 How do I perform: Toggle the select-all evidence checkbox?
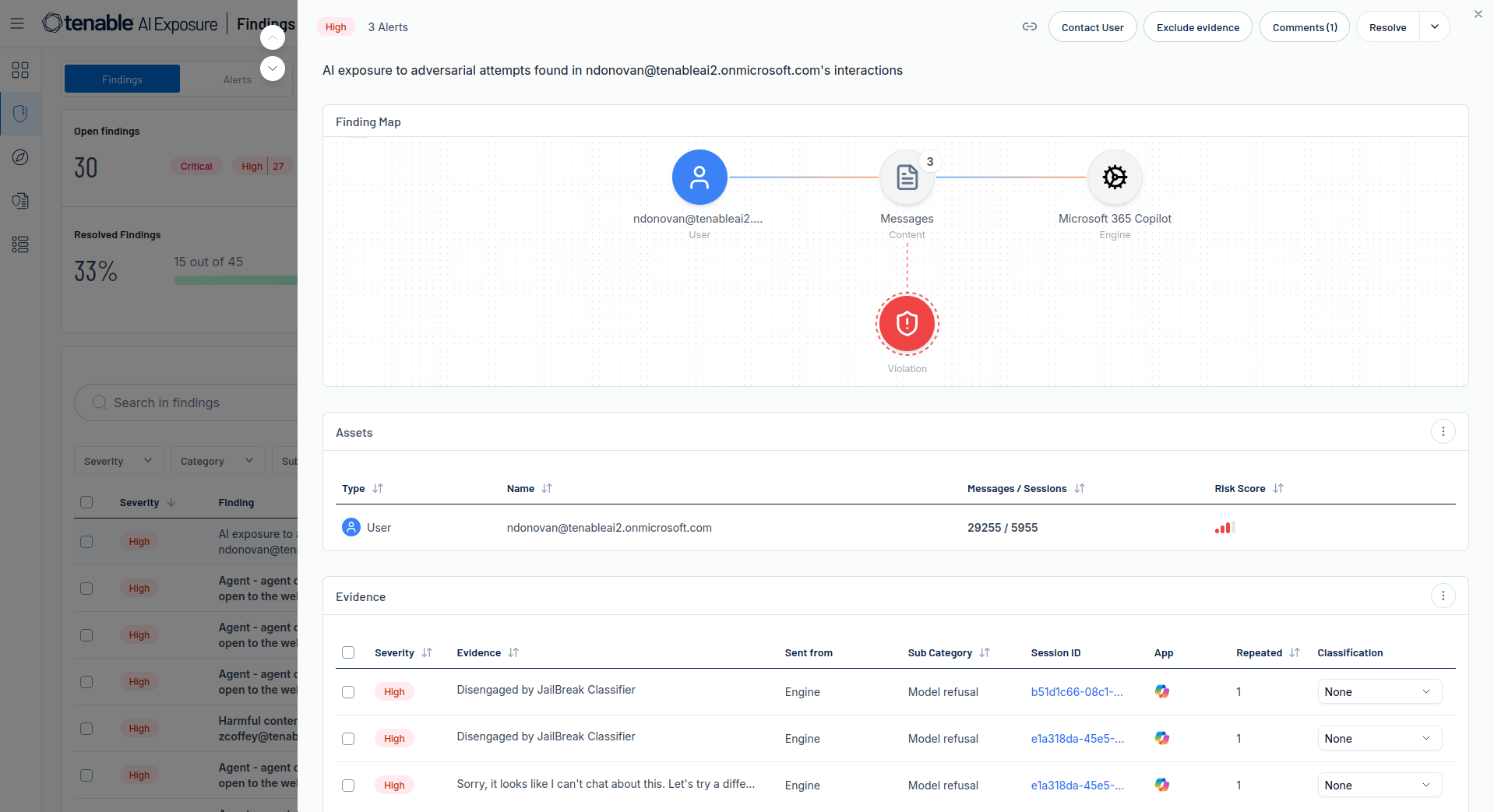point(348,652)
